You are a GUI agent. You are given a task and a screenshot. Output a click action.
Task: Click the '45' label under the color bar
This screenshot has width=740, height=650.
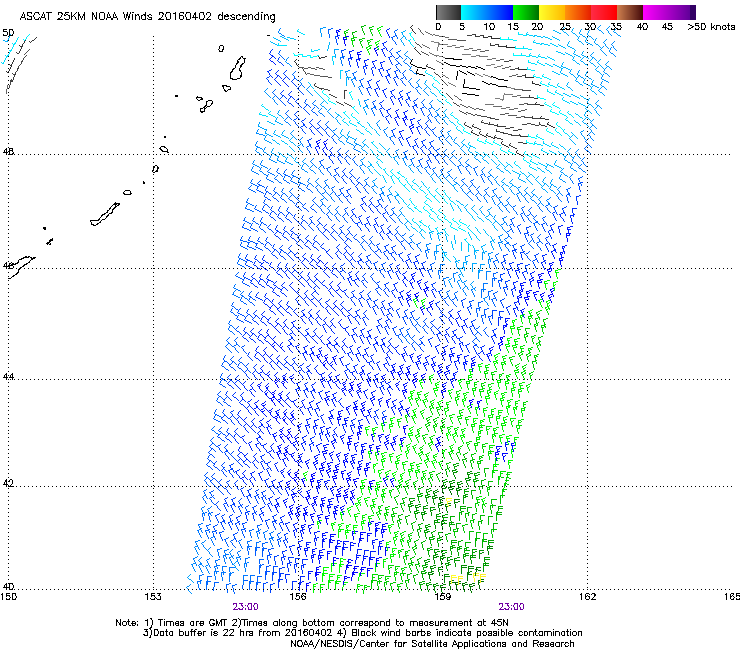coord(667,27)
